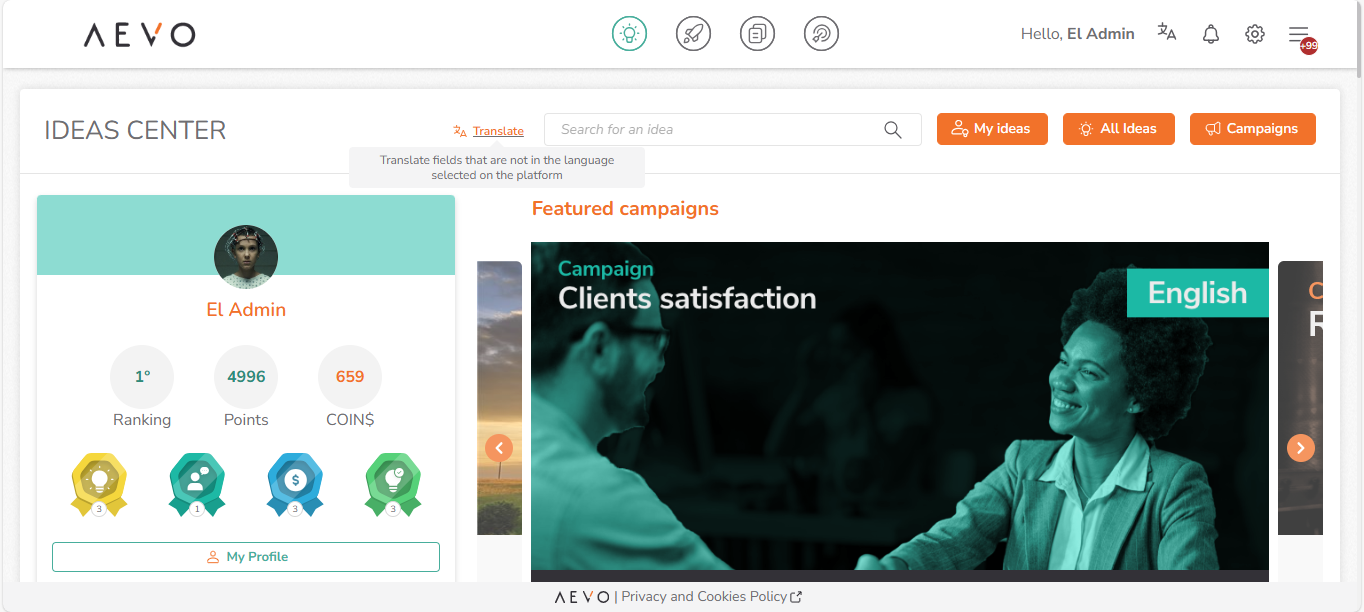1364x612 pixels.
Task: Focus the Search for an idea field
Action: coord(733,130)
